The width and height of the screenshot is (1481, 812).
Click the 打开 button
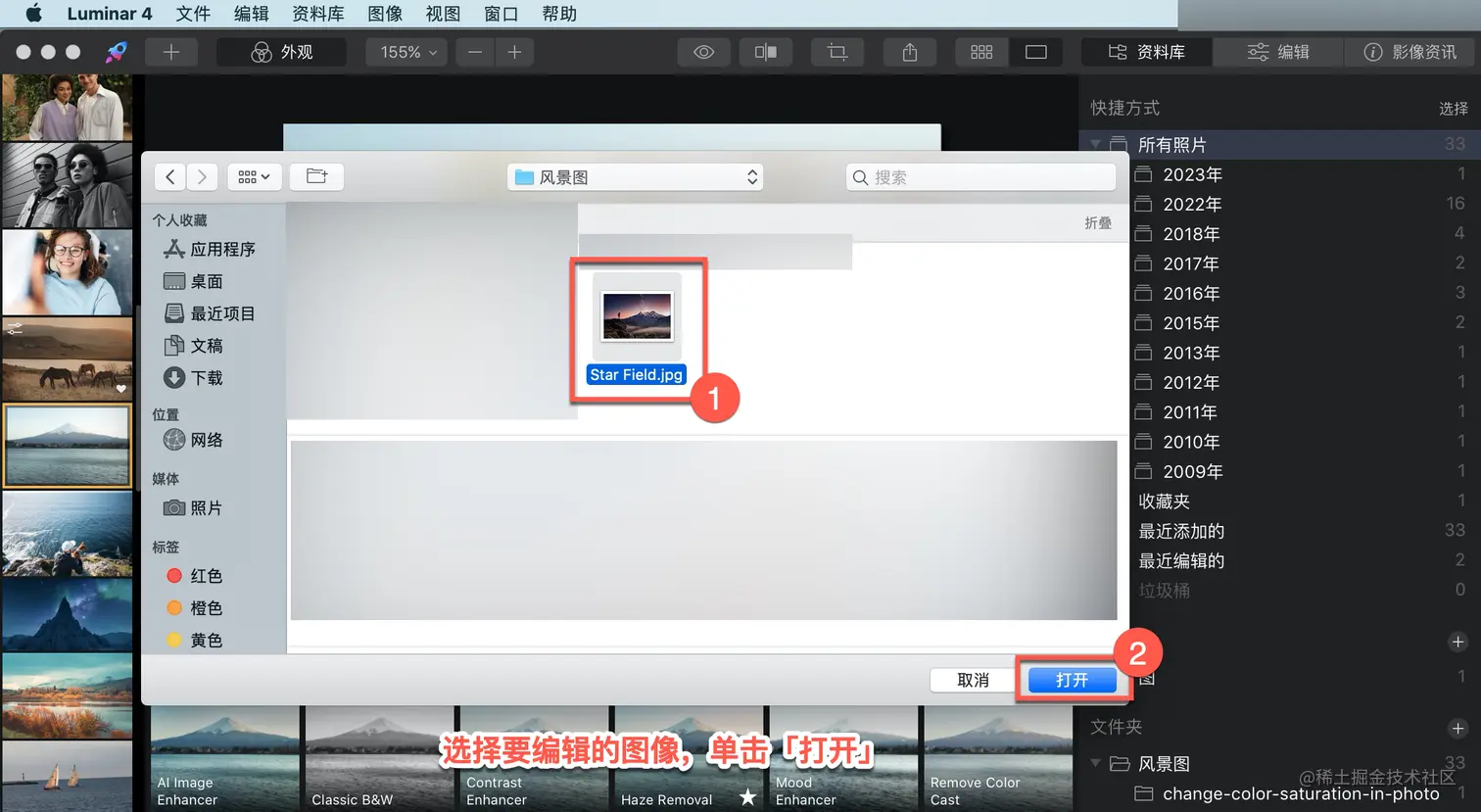pos(1072,680)
